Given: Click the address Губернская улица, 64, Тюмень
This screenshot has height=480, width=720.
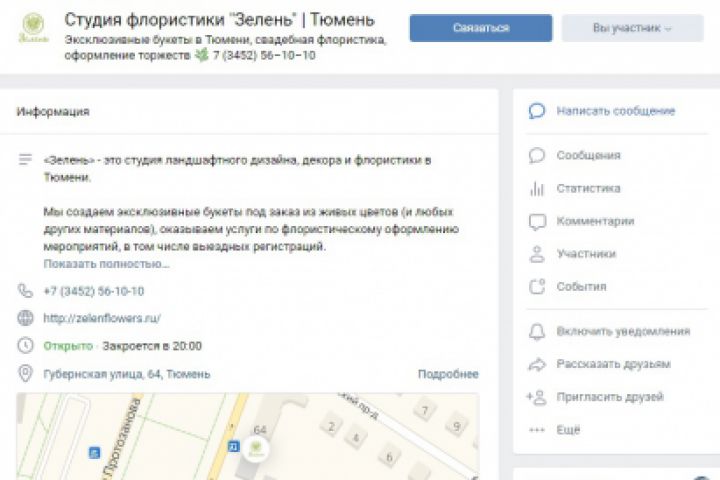Looking at the screenshot, I should tap(127, 374).
